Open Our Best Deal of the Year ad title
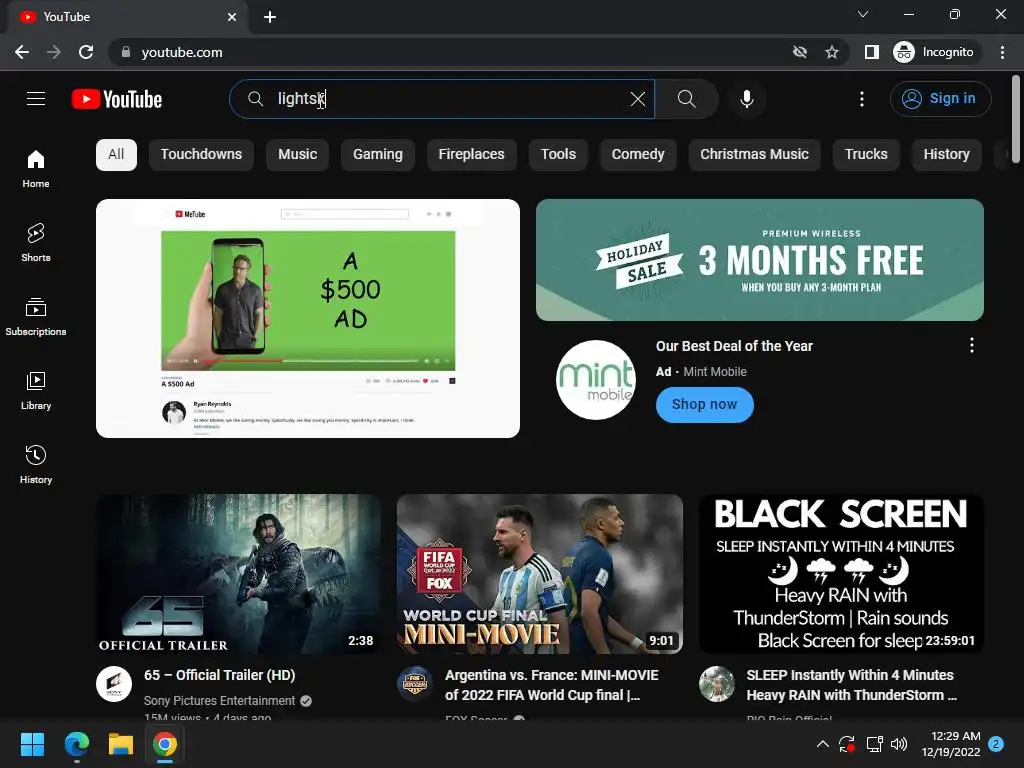Viewport: 1024px width, 768px height. 734,346
